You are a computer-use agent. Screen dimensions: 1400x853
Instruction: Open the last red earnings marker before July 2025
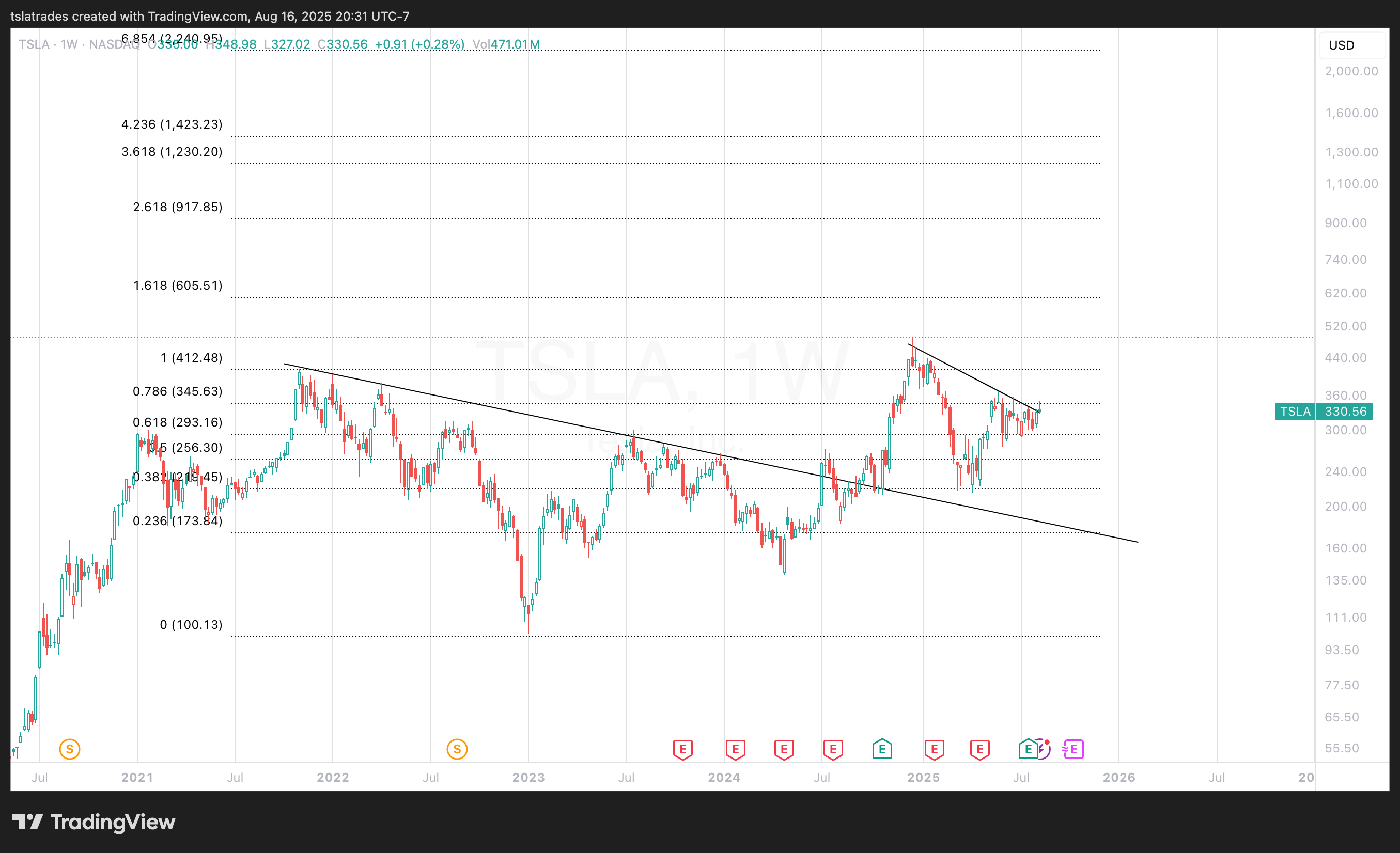(979, 749)
